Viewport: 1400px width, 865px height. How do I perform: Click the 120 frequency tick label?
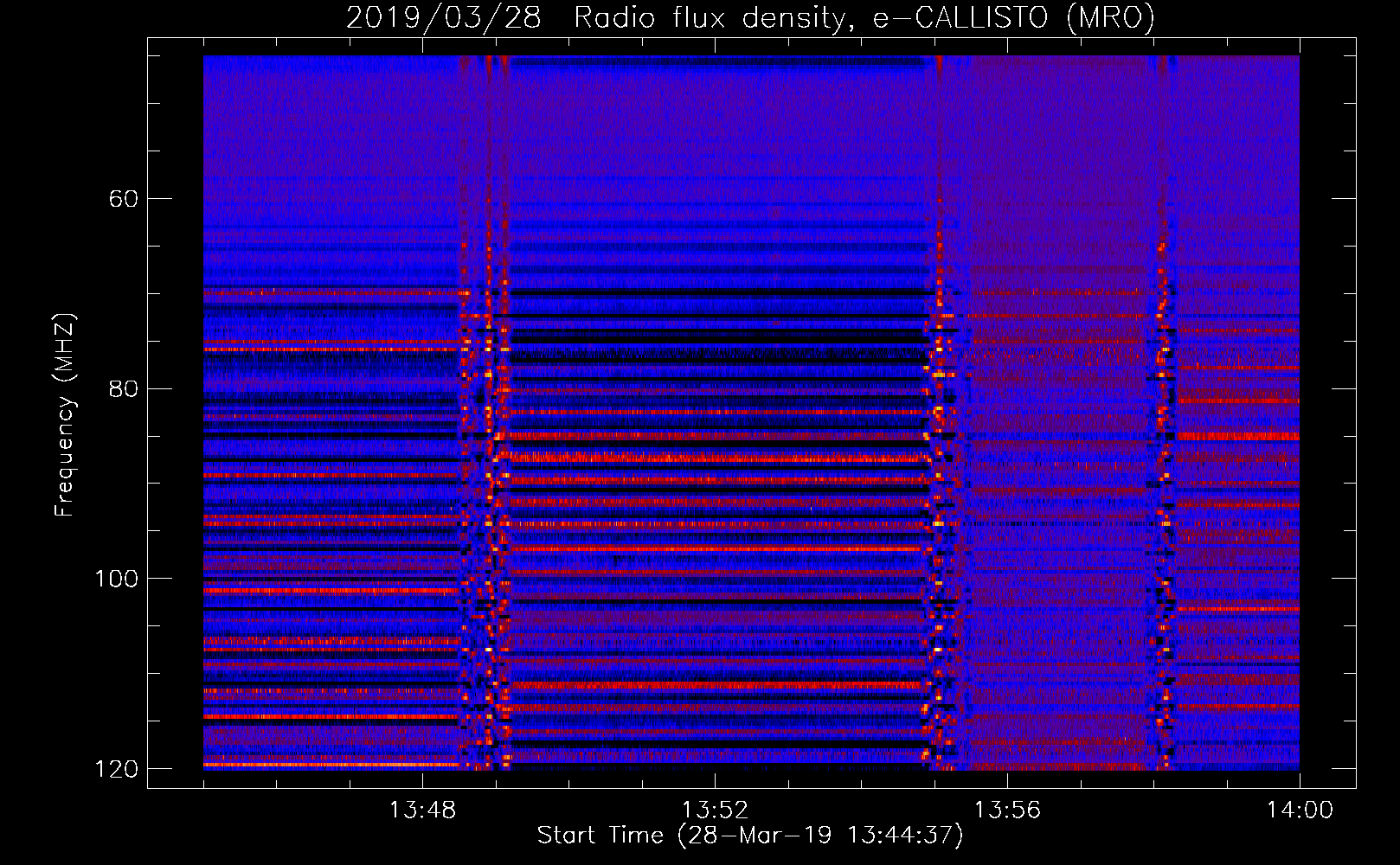tap(116, 769)
